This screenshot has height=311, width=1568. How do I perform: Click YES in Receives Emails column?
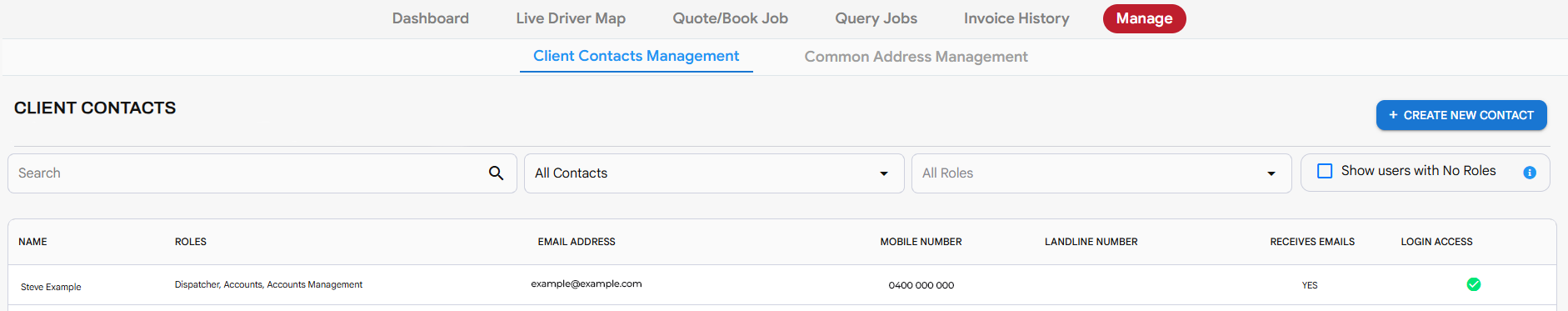point(1310,285)
